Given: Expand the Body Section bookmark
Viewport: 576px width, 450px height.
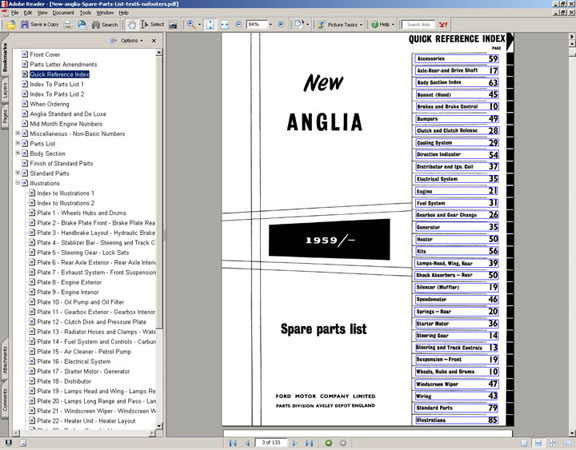Looking at the screenshot, I should pyautogui.click(x=17, y=153).
